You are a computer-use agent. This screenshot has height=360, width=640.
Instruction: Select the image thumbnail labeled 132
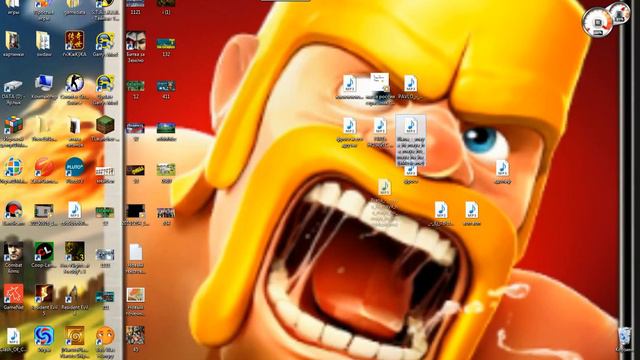tap(166, 43)
